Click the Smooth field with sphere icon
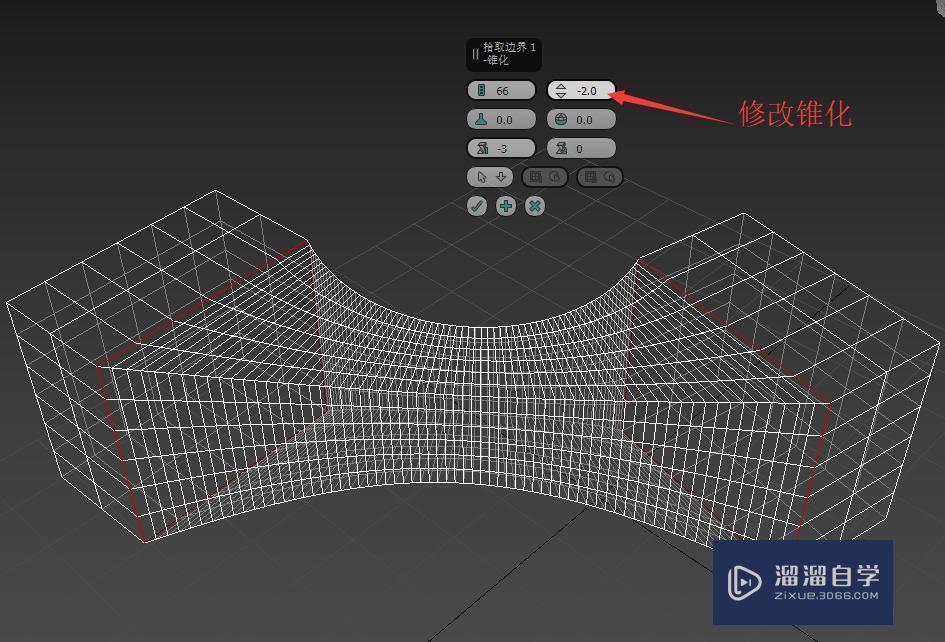945x642 pixels. [581, 119]
